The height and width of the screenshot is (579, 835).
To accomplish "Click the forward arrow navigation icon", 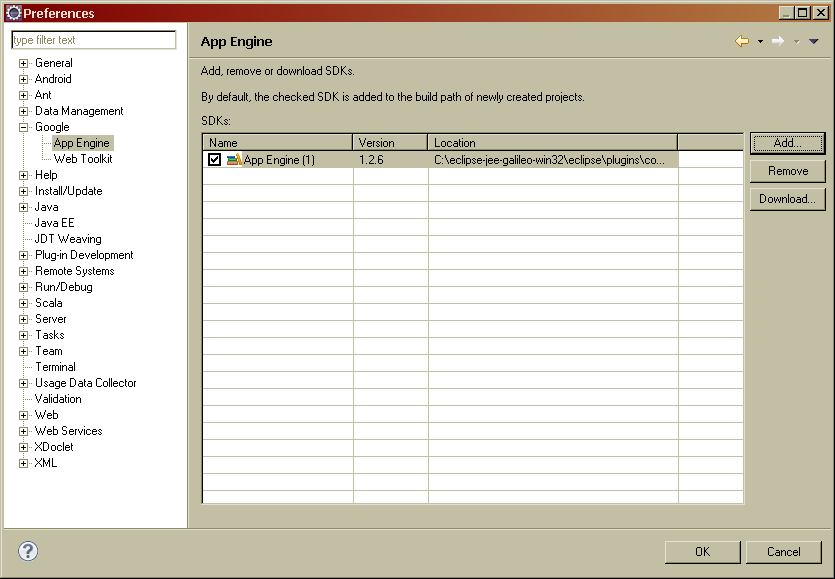I will (x=778, y=41).
